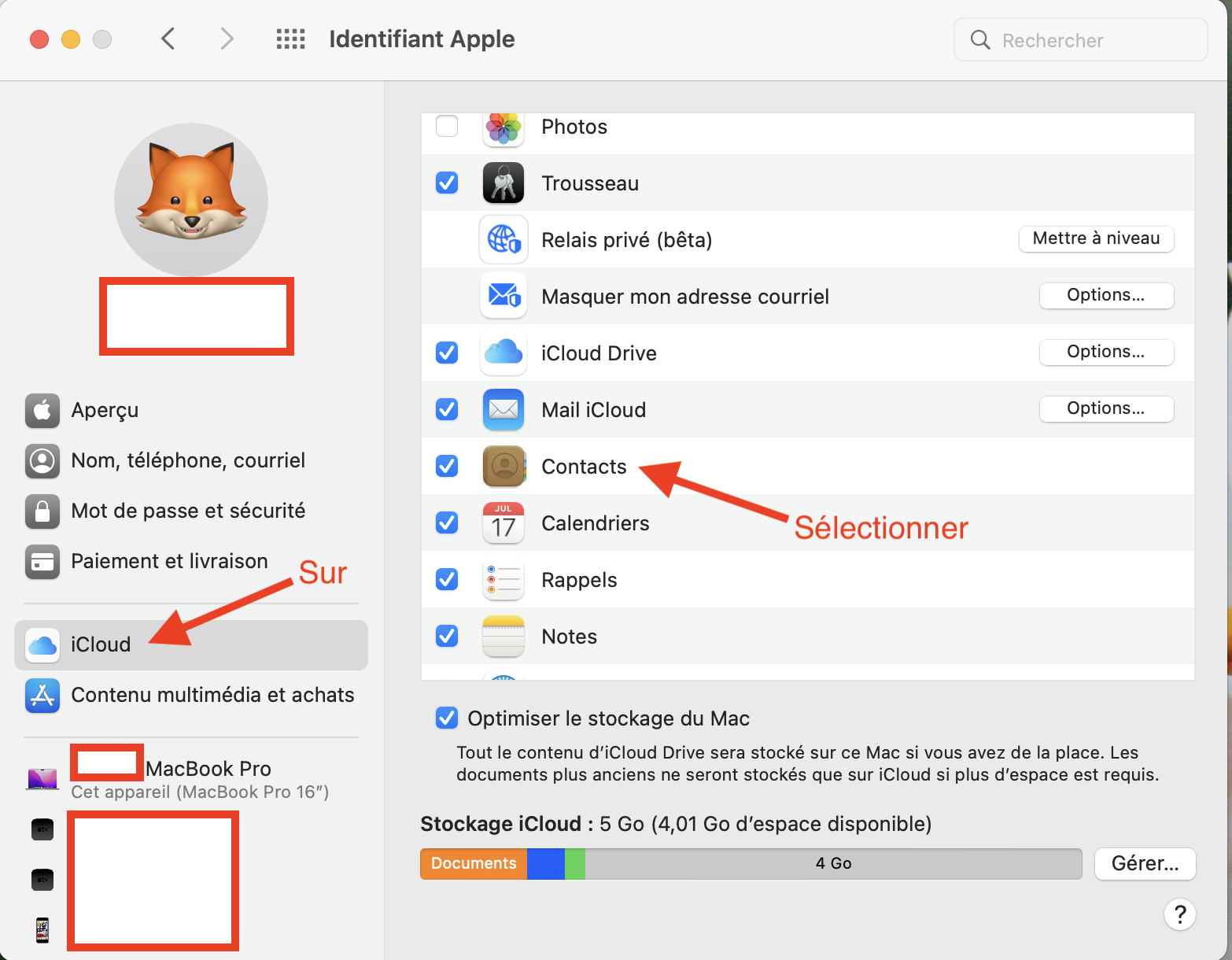Viewport: 1232px width, 960px height.
Task: Click the Calendriers calendar icon
Action: tap(503, 523)
